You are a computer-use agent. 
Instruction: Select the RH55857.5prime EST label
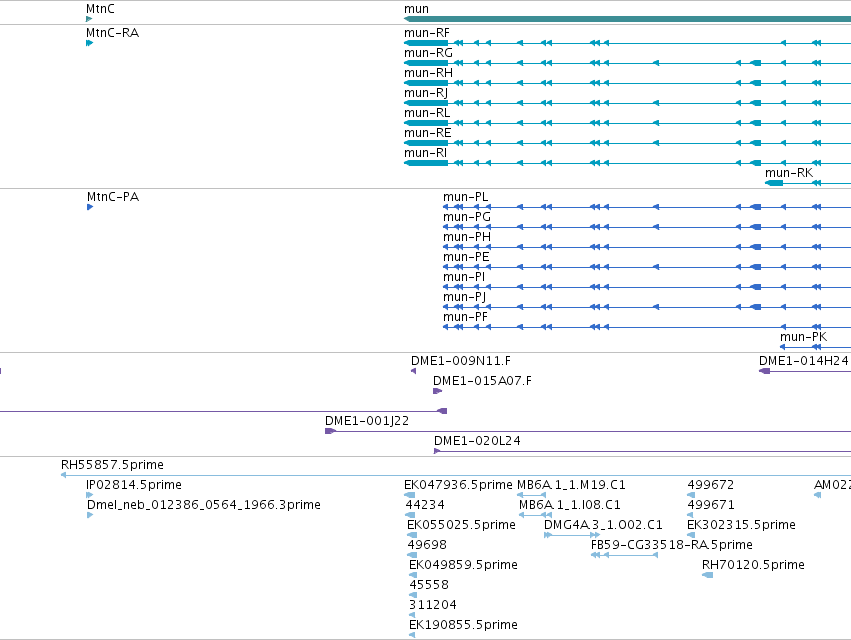coord(112,465)
